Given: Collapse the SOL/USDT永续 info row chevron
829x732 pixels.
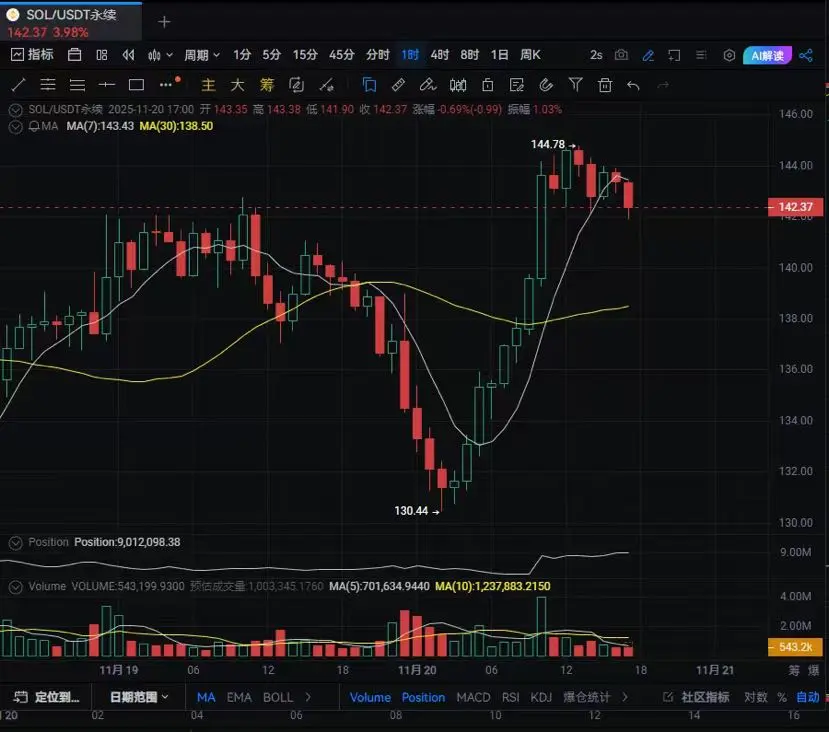Looking at the screenshot, I should [x=16, y=110].
